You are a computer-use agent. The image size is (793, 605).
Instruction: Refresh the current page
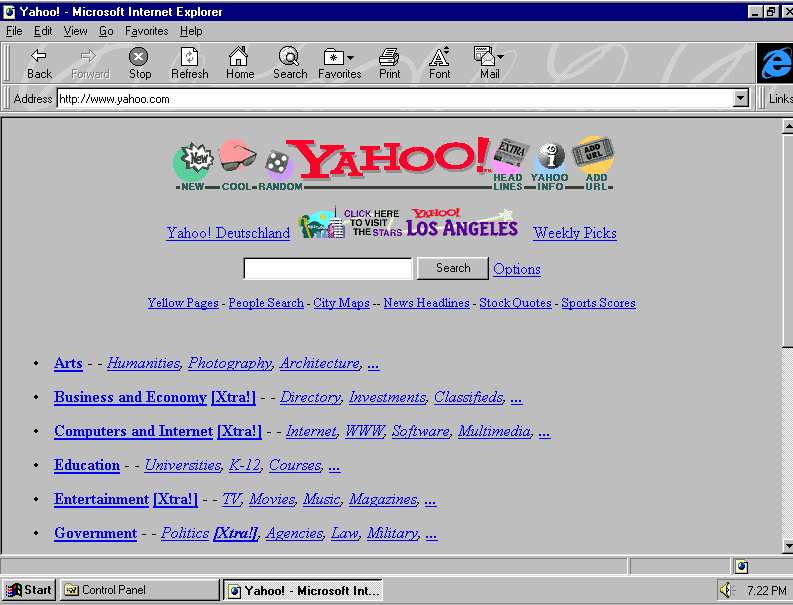click(x=190, y=63)
